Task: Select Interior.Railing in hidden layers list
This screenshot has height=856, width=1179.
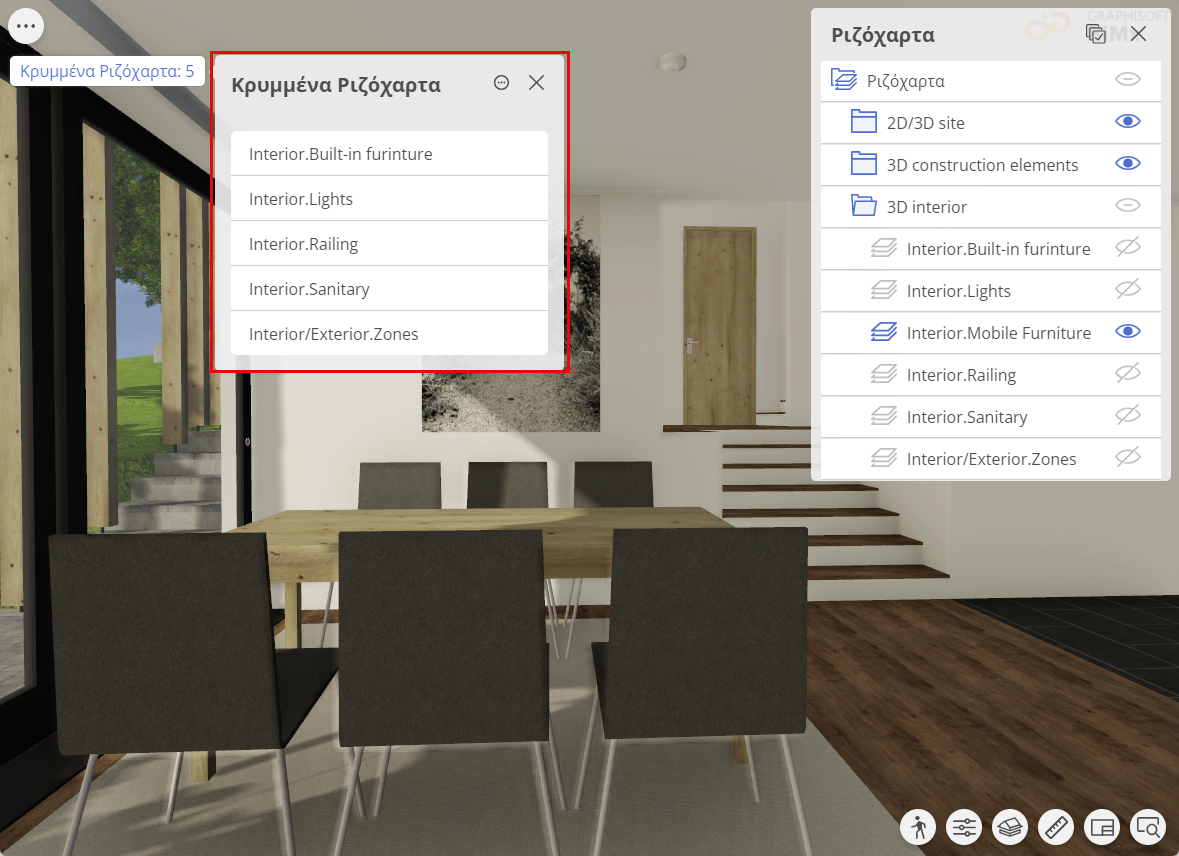Action: pyautogui.click(x=389, y=244)
